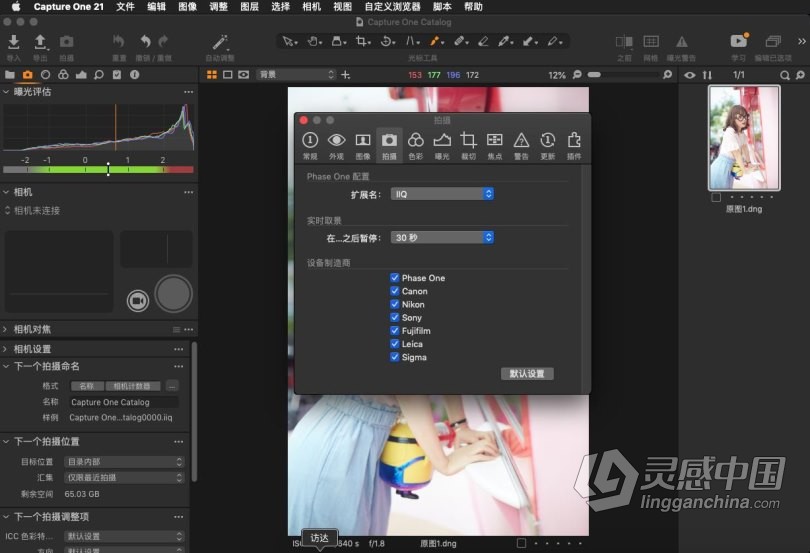
Task: Select the orange brush mask tool
Action: 435,41
